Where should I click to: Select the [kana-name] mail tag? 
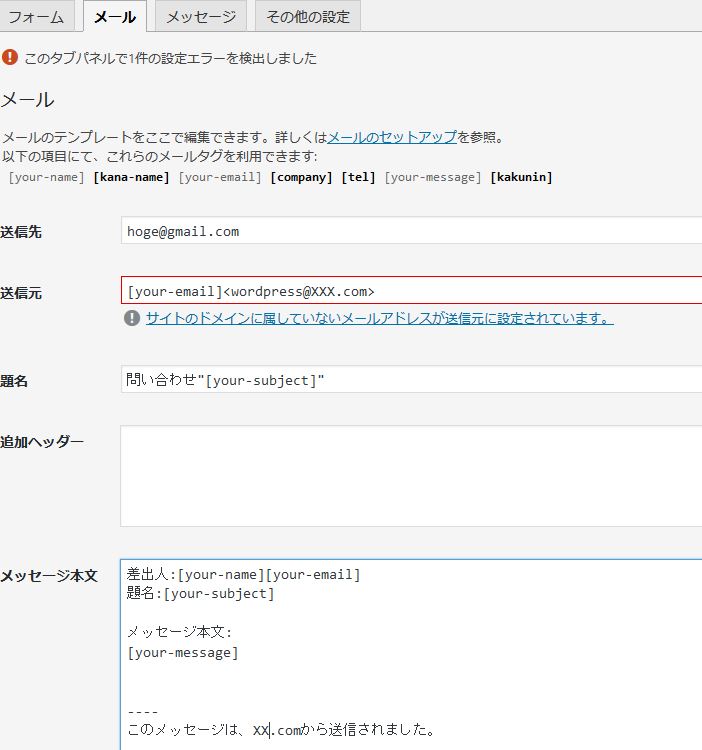[132, 177]
